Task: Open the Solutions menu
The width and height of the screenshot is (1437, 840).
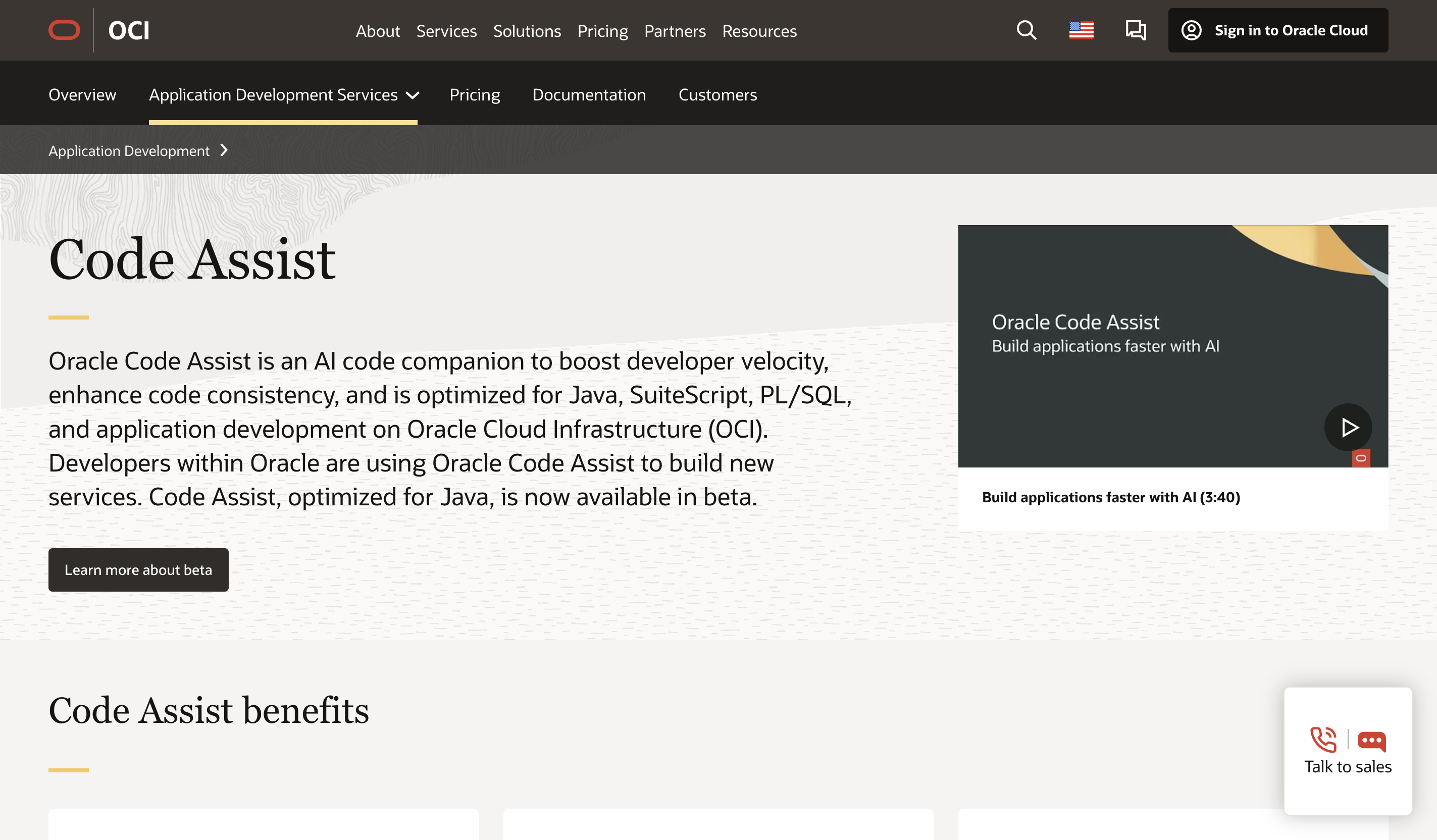Action: [x=527, y=31]
